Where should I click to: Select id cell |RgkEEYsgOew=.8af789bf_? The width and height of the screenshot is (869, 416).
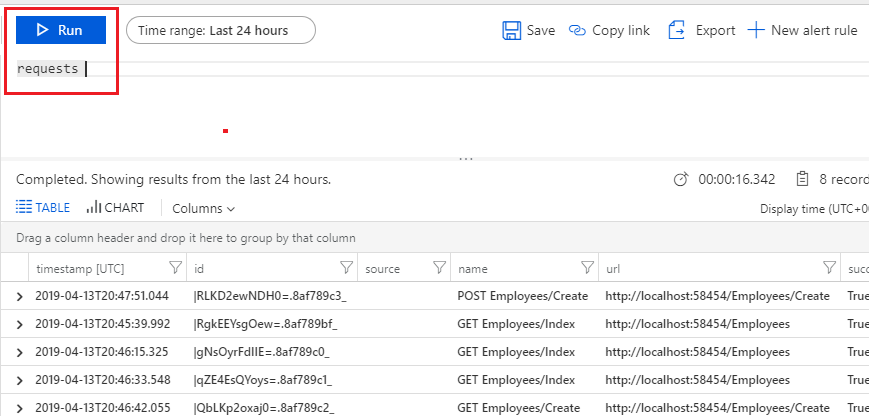tap(266, 324)
